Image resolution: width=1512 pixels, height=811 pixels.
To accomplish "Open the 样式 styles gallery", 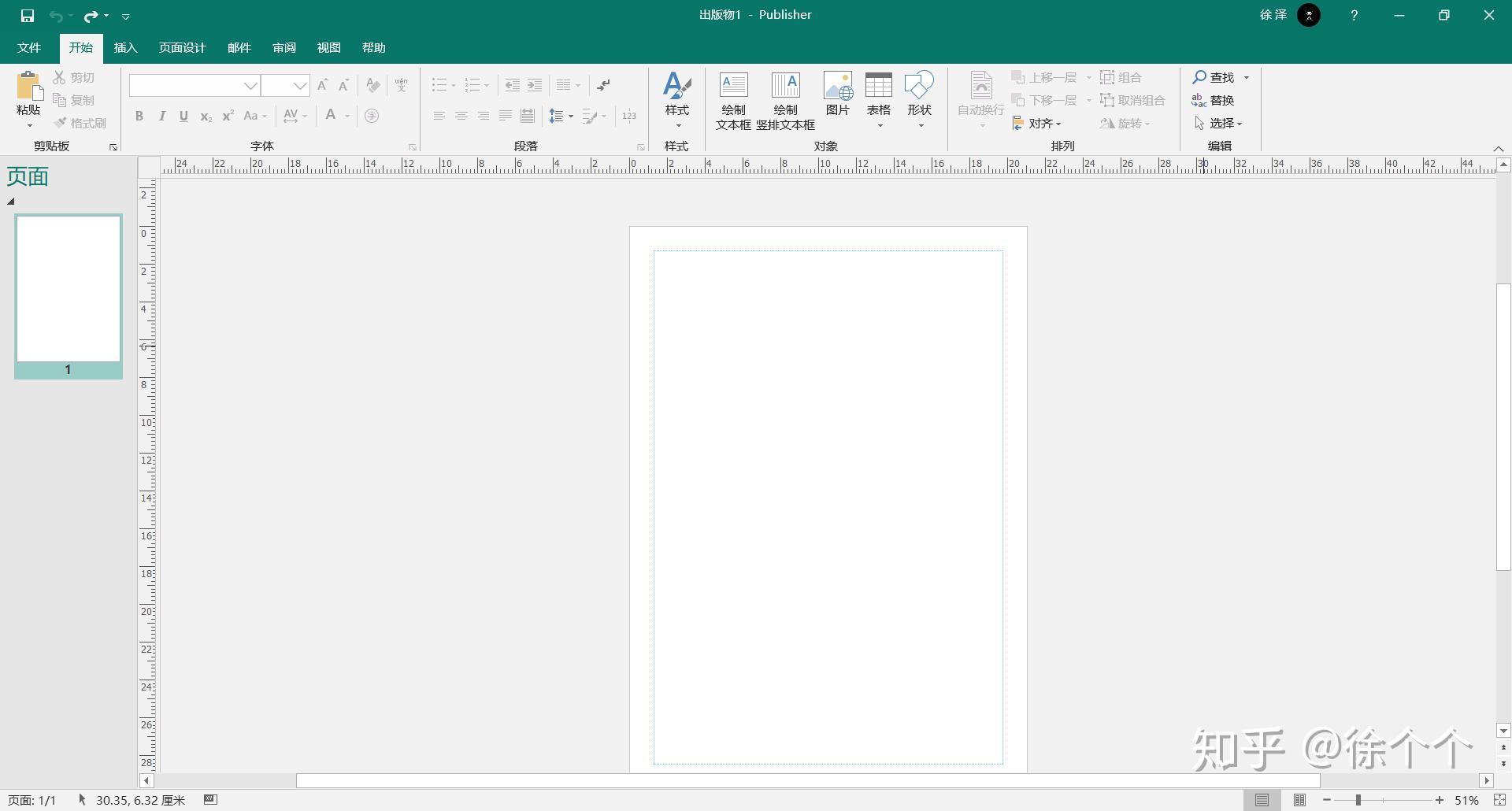I will pos(676,99).
